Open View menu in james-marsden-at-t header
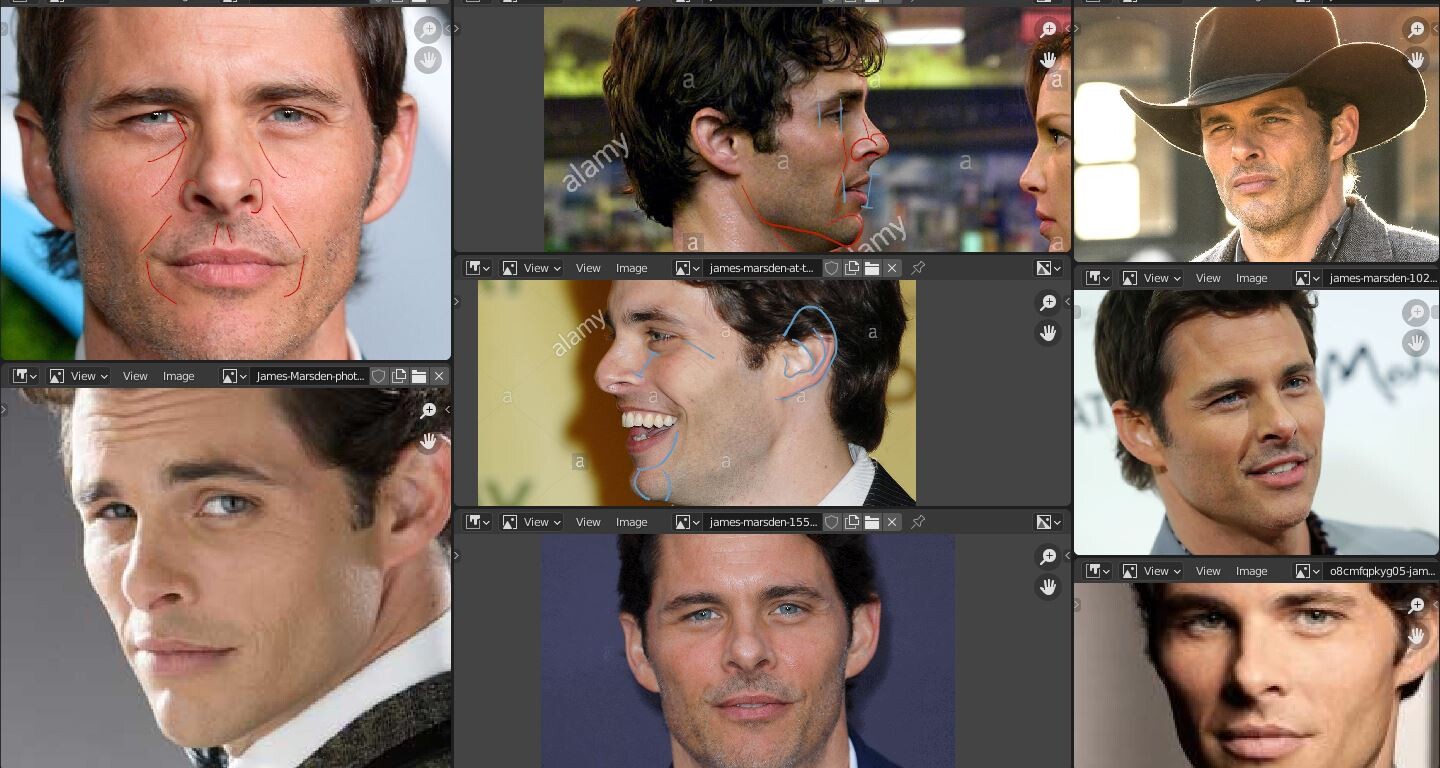 point(588,268)
